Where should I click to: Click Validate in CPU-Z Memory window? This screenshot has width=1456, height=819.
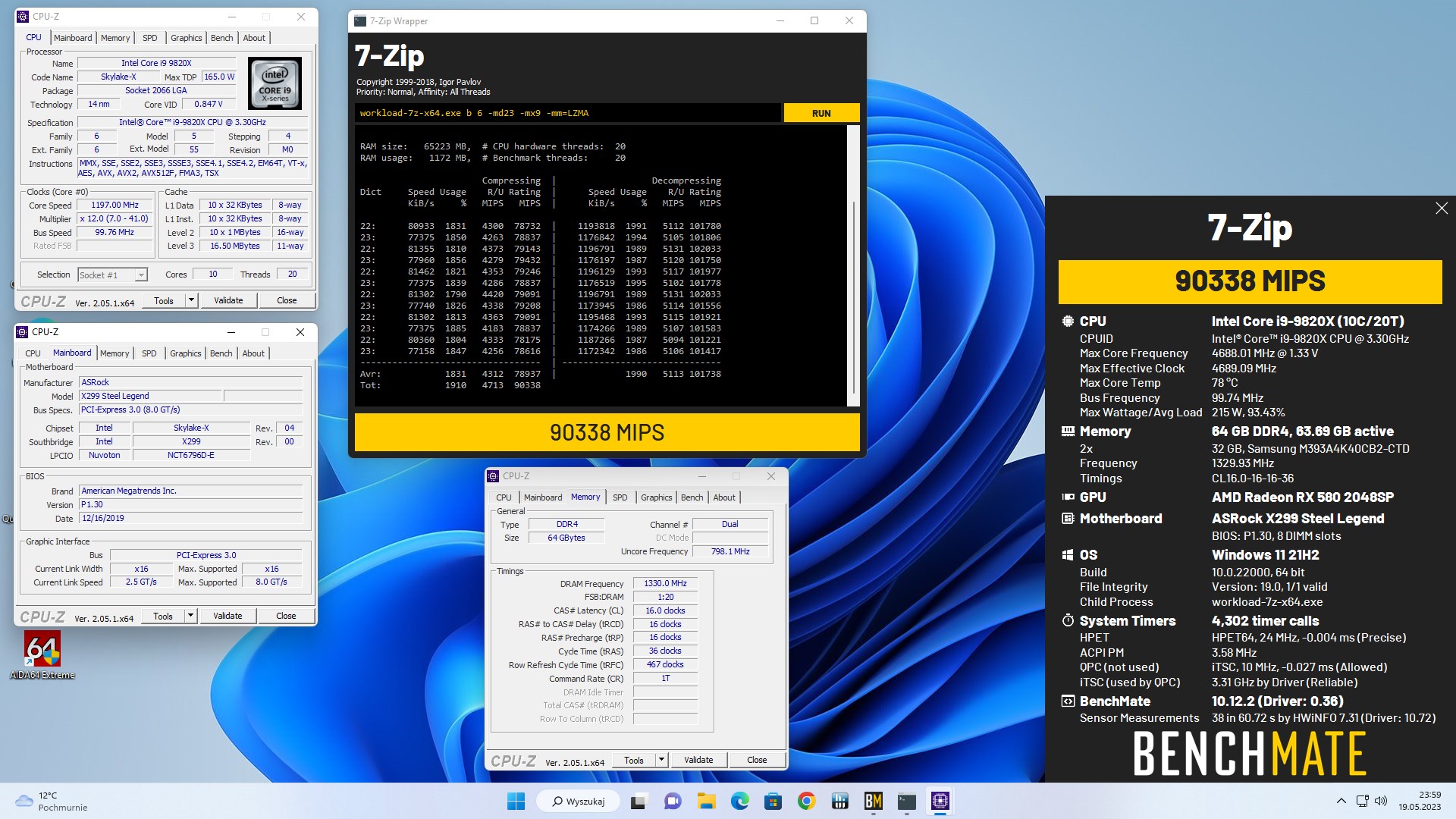[698, 760]
